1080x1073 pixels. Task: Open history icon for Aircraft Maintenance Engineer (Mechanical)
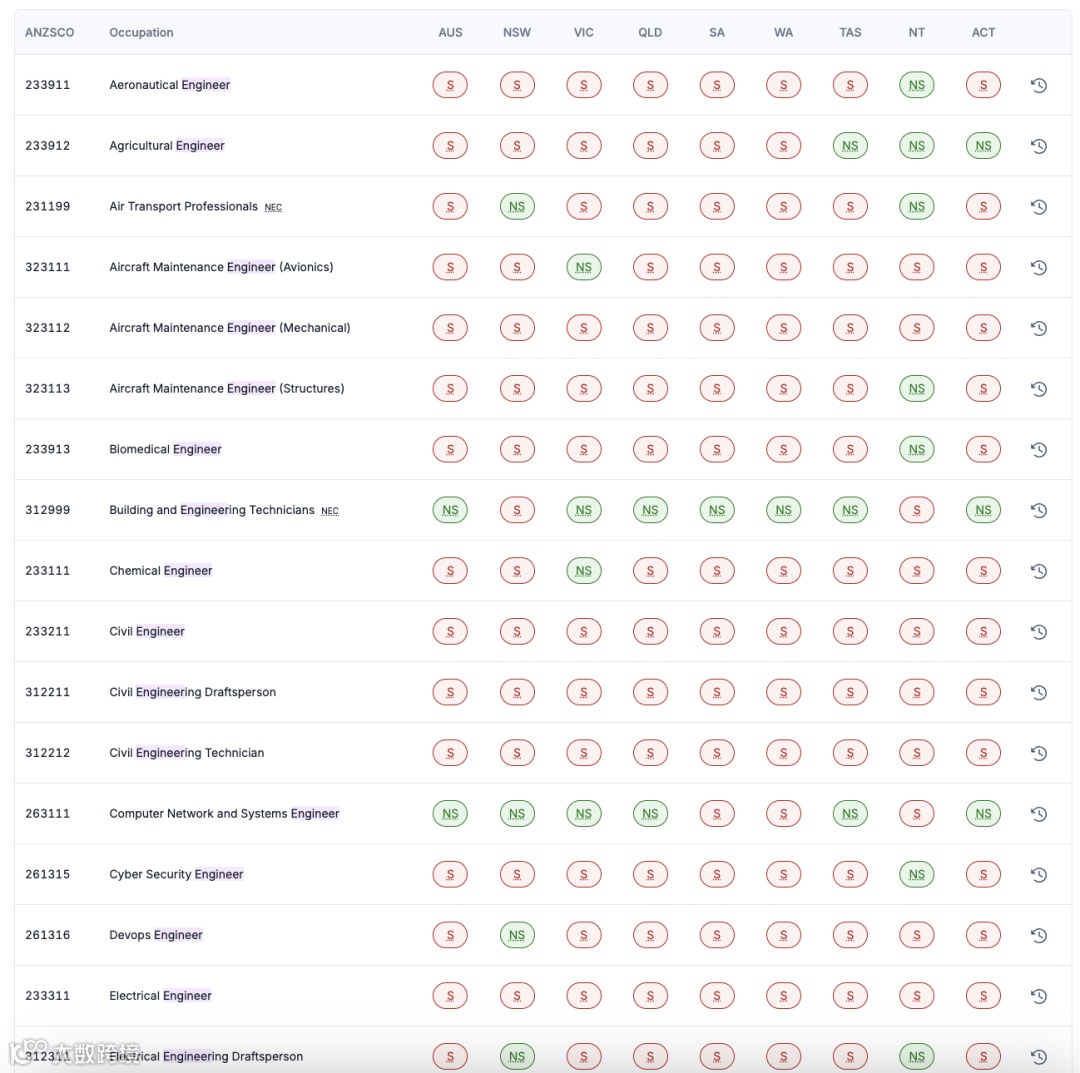point(1039,328)
